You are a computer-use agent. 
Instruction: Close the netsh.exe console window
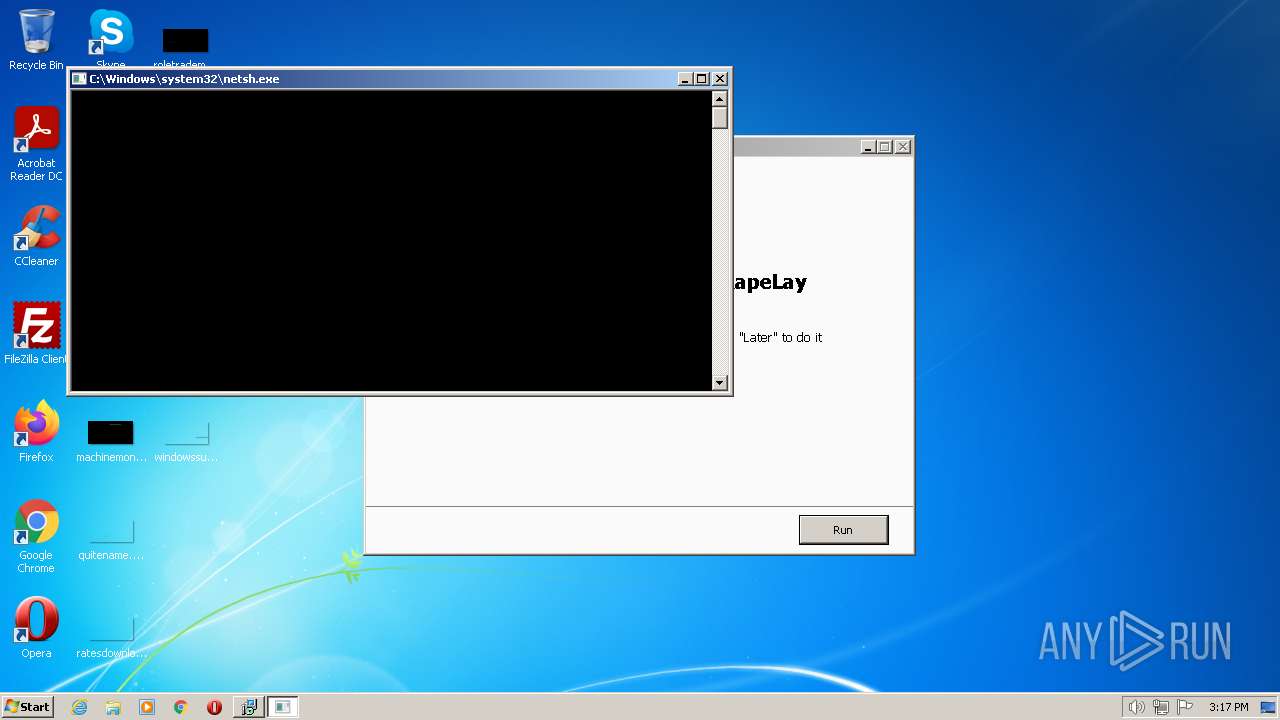coord(719,79)
